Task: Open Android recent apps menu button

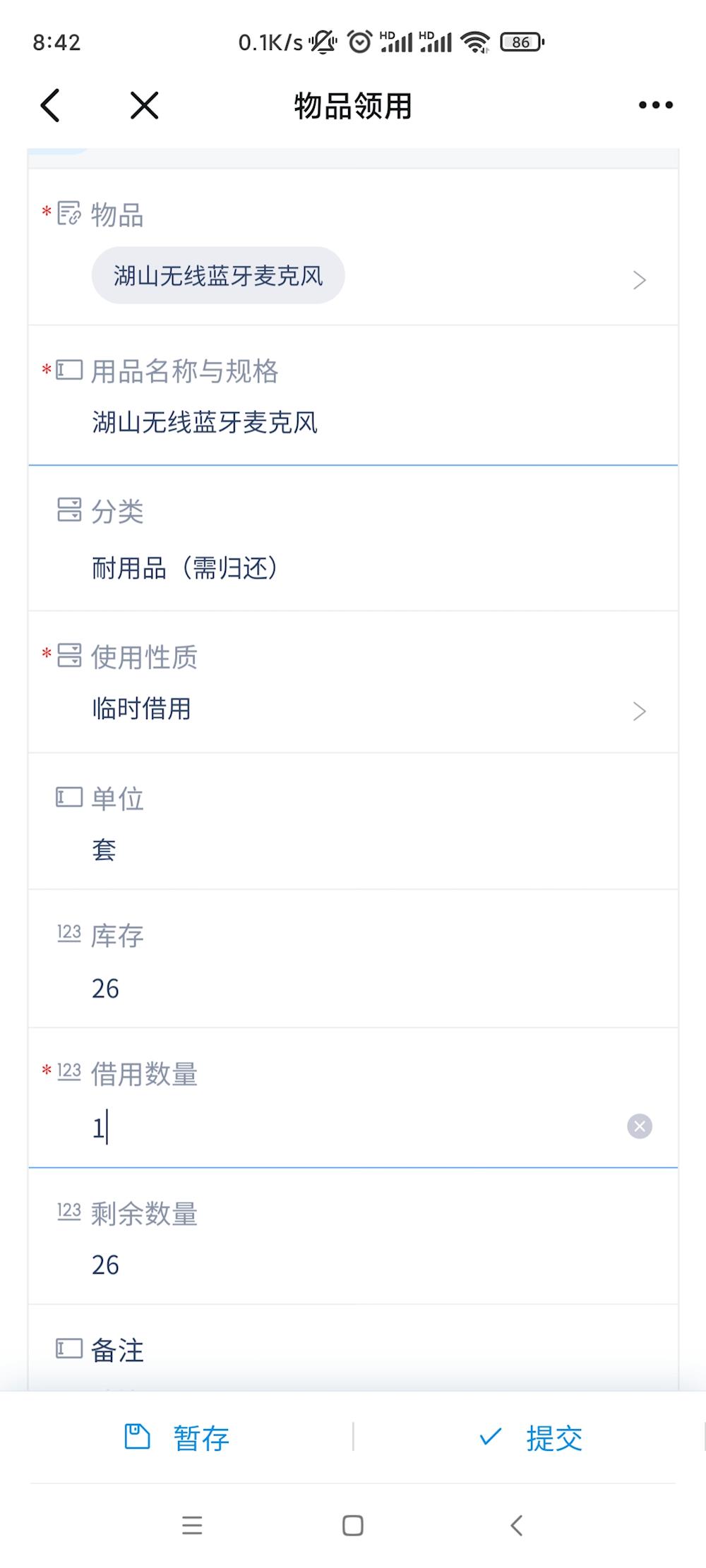Action: coord(192,1526)
